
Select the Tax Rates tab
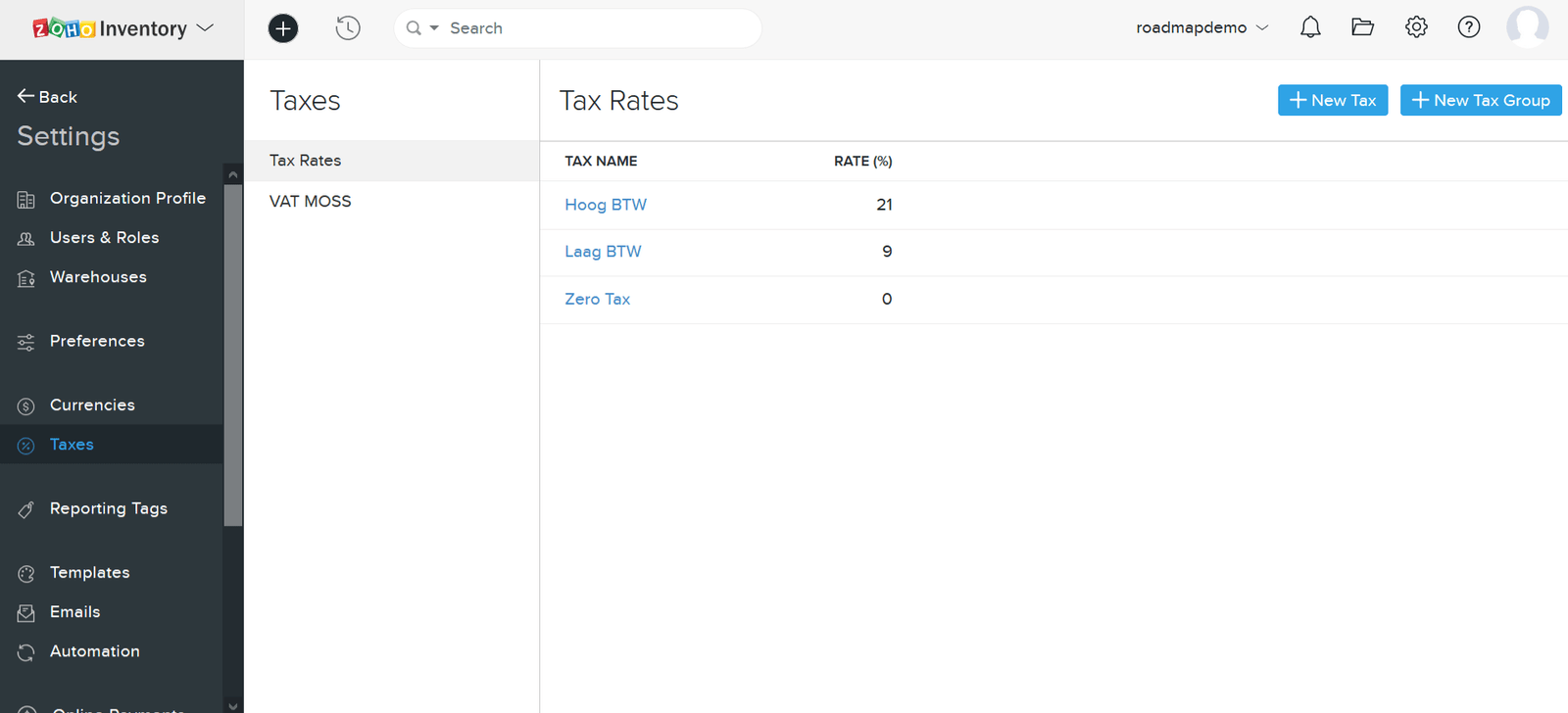tap(391, 161)
